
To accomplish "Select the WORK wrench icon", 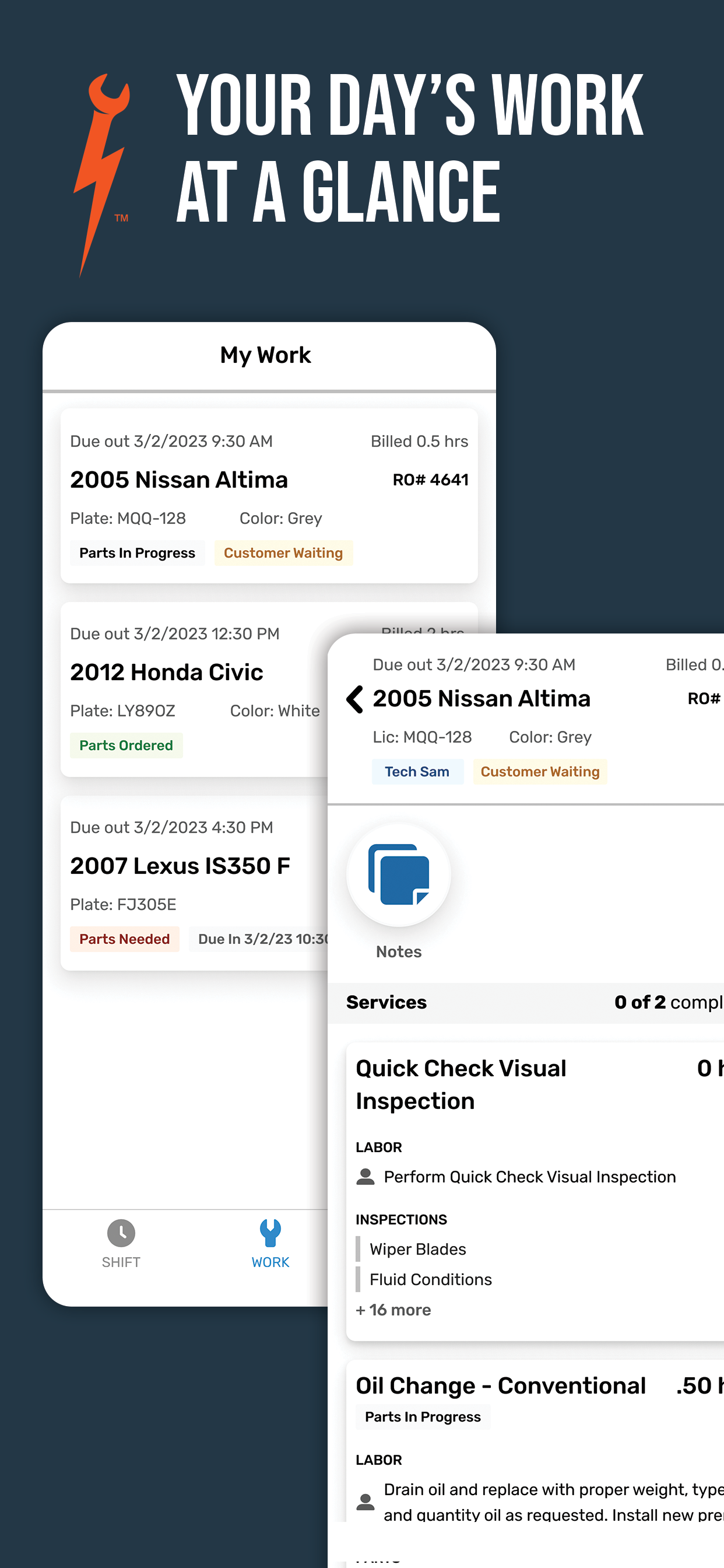I will coord(270,1233).
